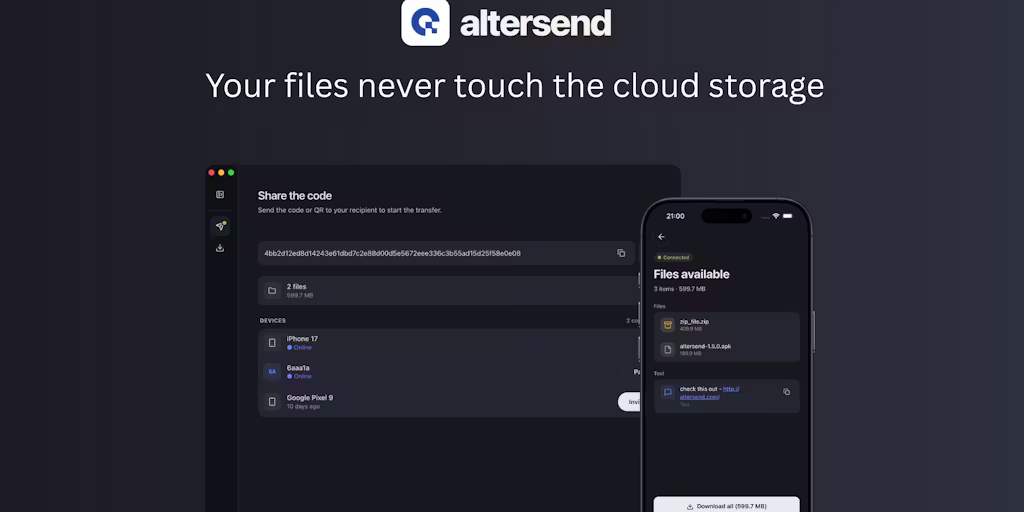Select the Send paper-plane sidebar icon
This screenshot has height=512, width=1024.
220,226
